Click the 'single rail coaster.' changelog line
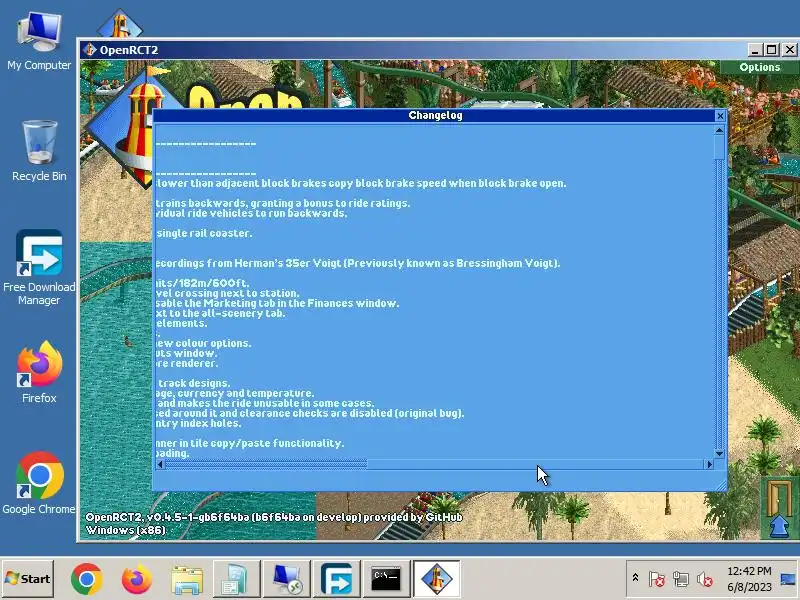800x600 pixels. (x=204, y=233)
